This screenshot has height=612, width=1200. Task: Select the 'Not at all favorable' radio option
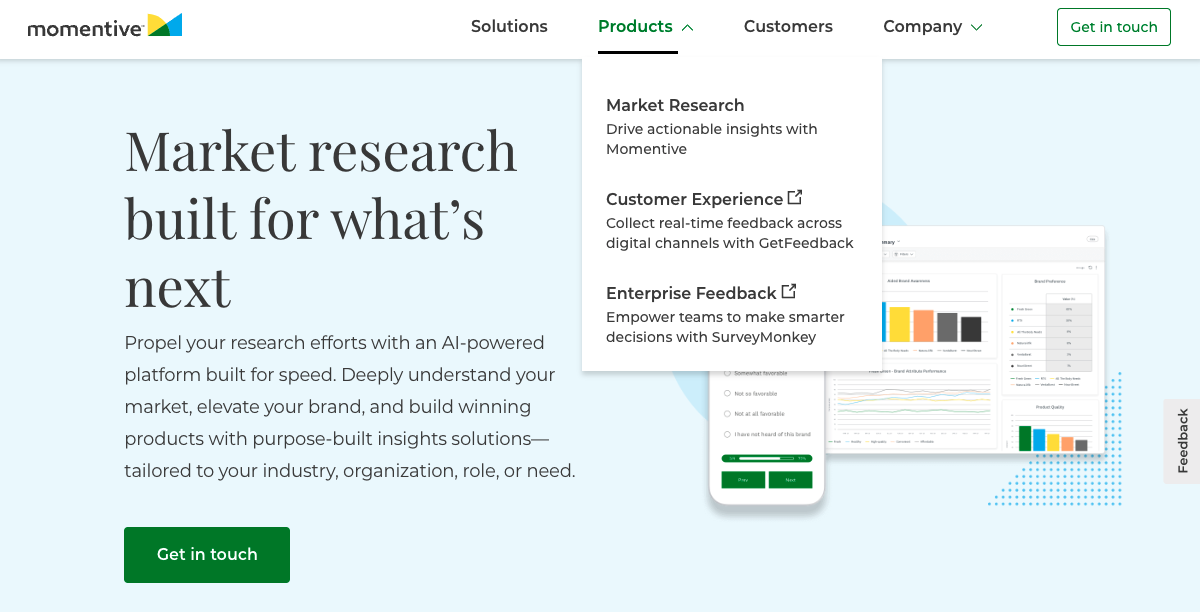coord(727,414)
